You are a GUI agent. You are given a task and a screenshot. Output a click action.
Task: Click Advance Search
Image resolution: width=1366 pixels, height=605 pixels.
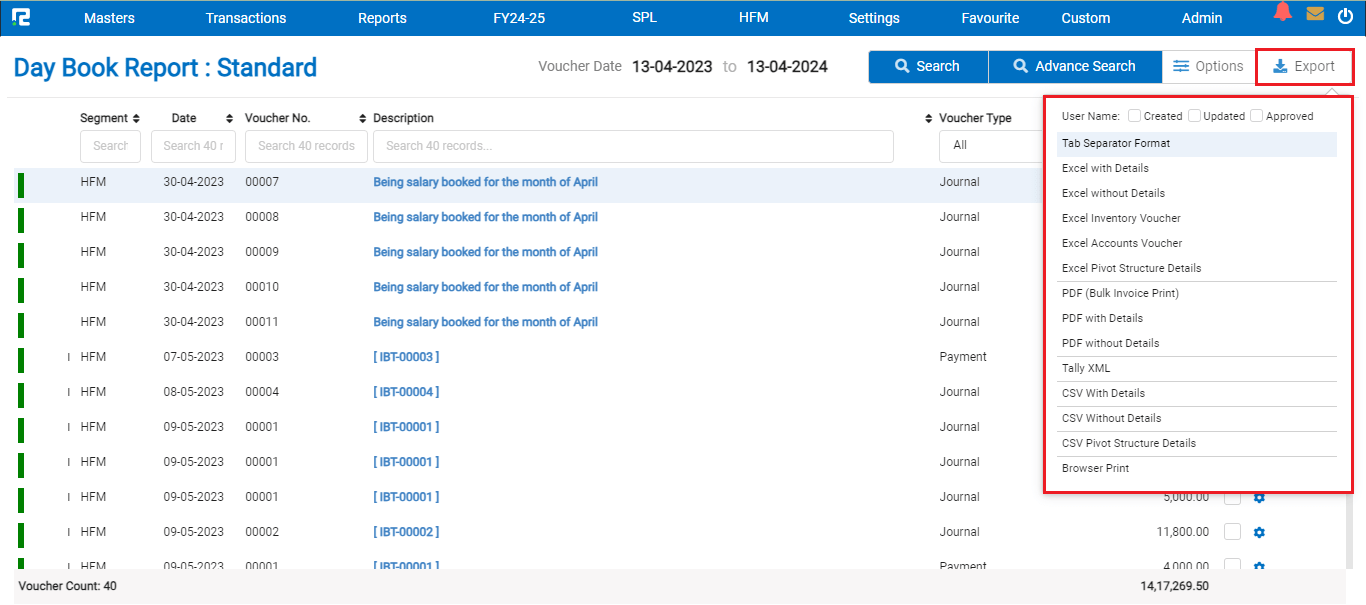1075,66
